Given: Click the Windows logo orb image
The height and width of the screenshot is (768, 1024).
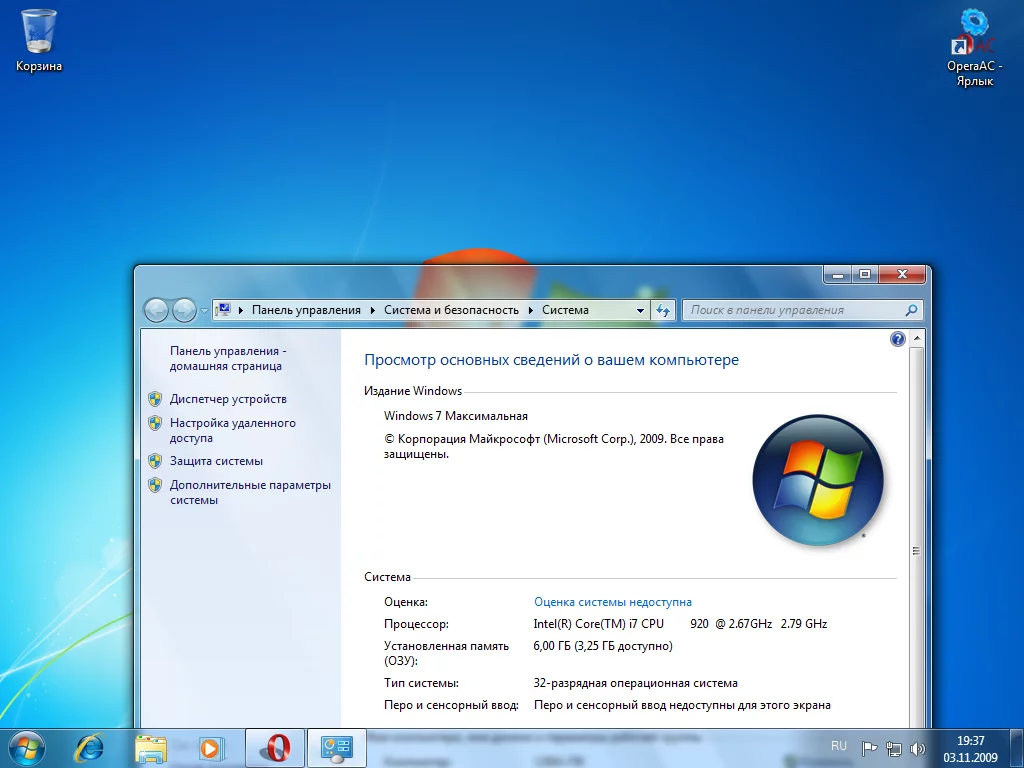Looking at the screenshot, I should click(818, 480).
